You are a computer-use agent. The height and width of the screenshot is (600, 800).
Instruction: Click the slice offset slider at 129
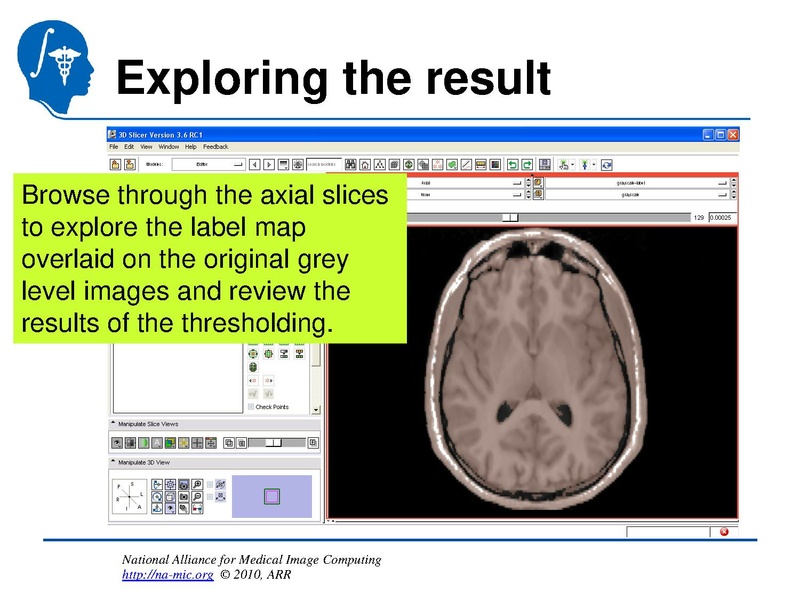coord(509,215)
